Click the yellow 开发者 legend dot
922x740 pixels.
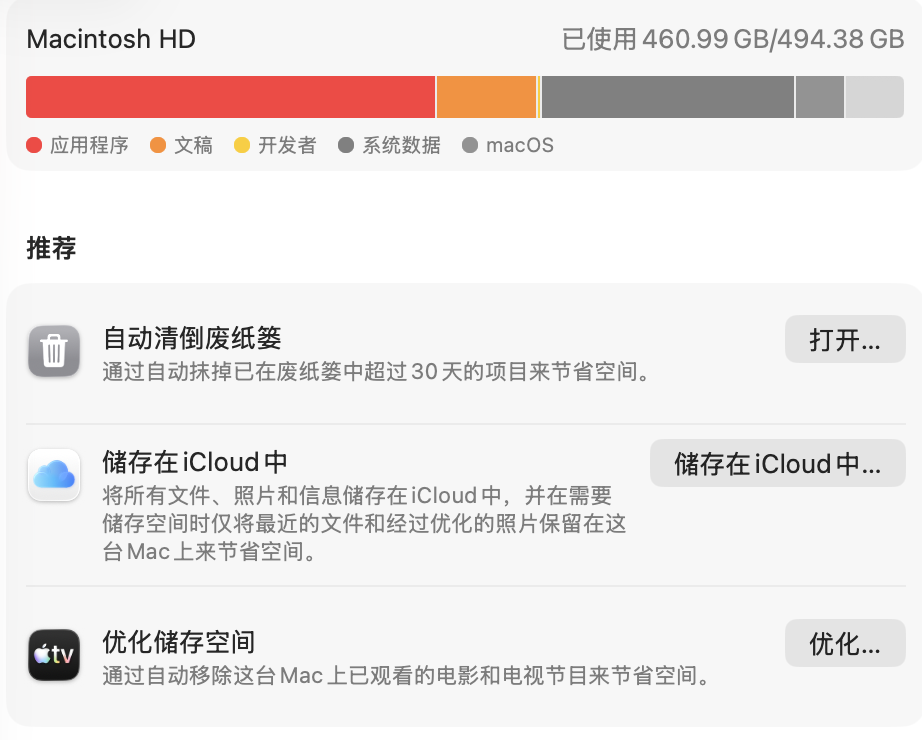[x=242, y=145]
